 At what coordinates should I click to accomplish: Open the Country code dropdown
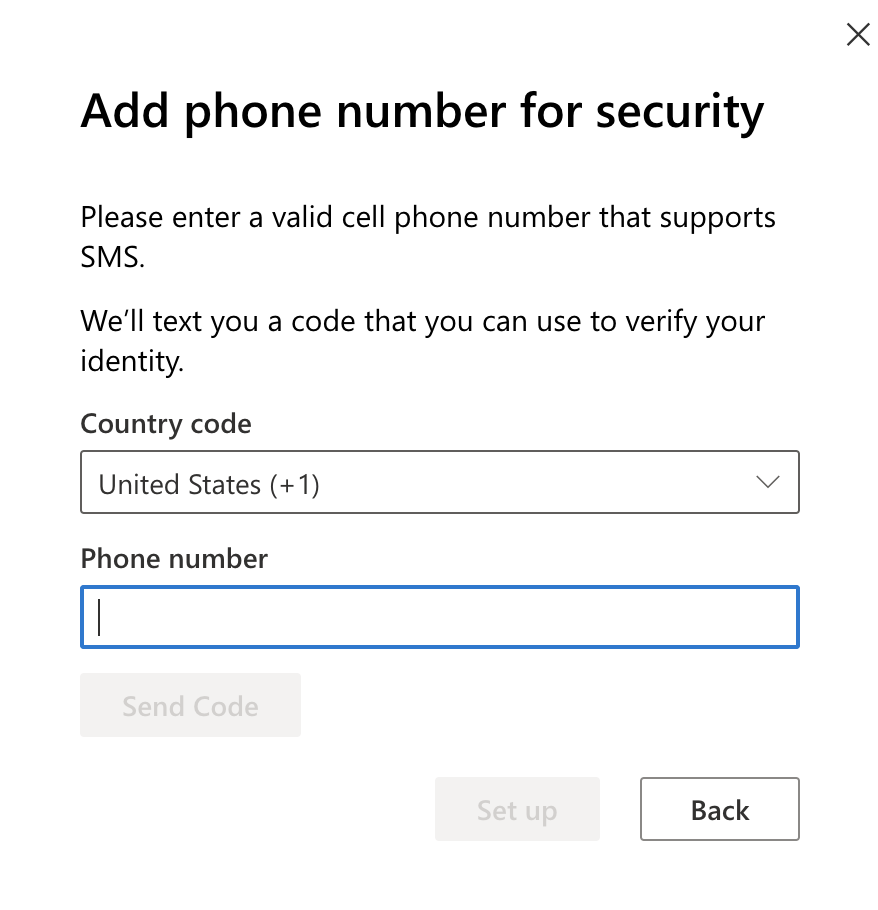[x=439, y=484]
